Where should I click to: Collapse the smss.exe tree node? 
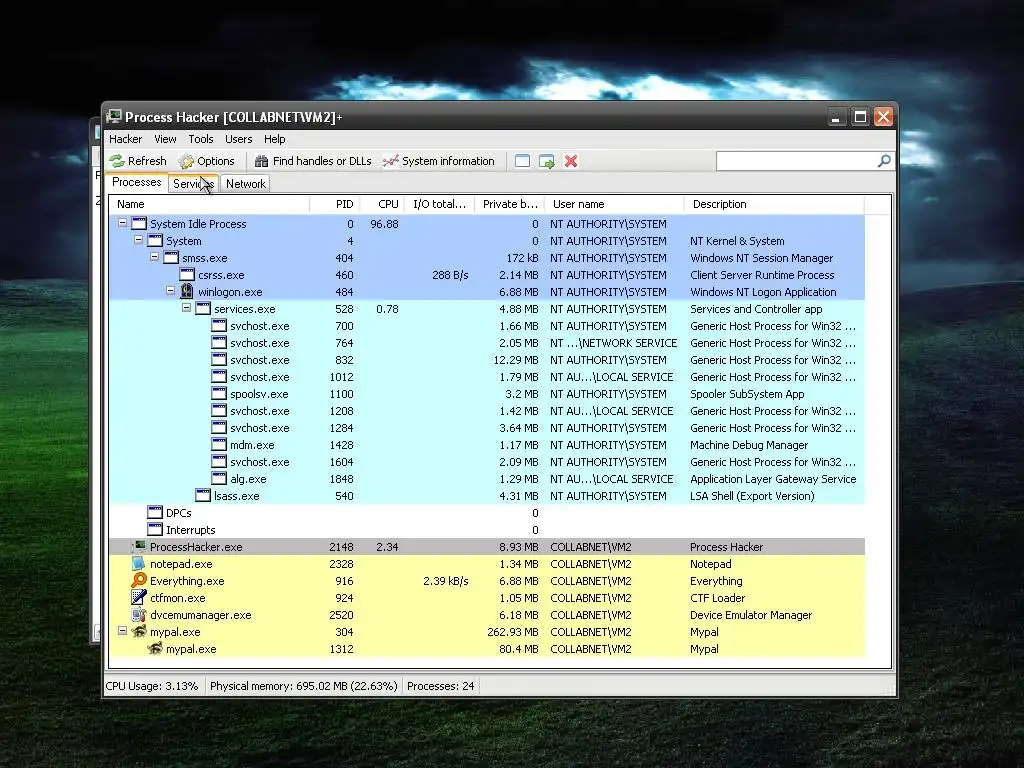pos(155,257)
